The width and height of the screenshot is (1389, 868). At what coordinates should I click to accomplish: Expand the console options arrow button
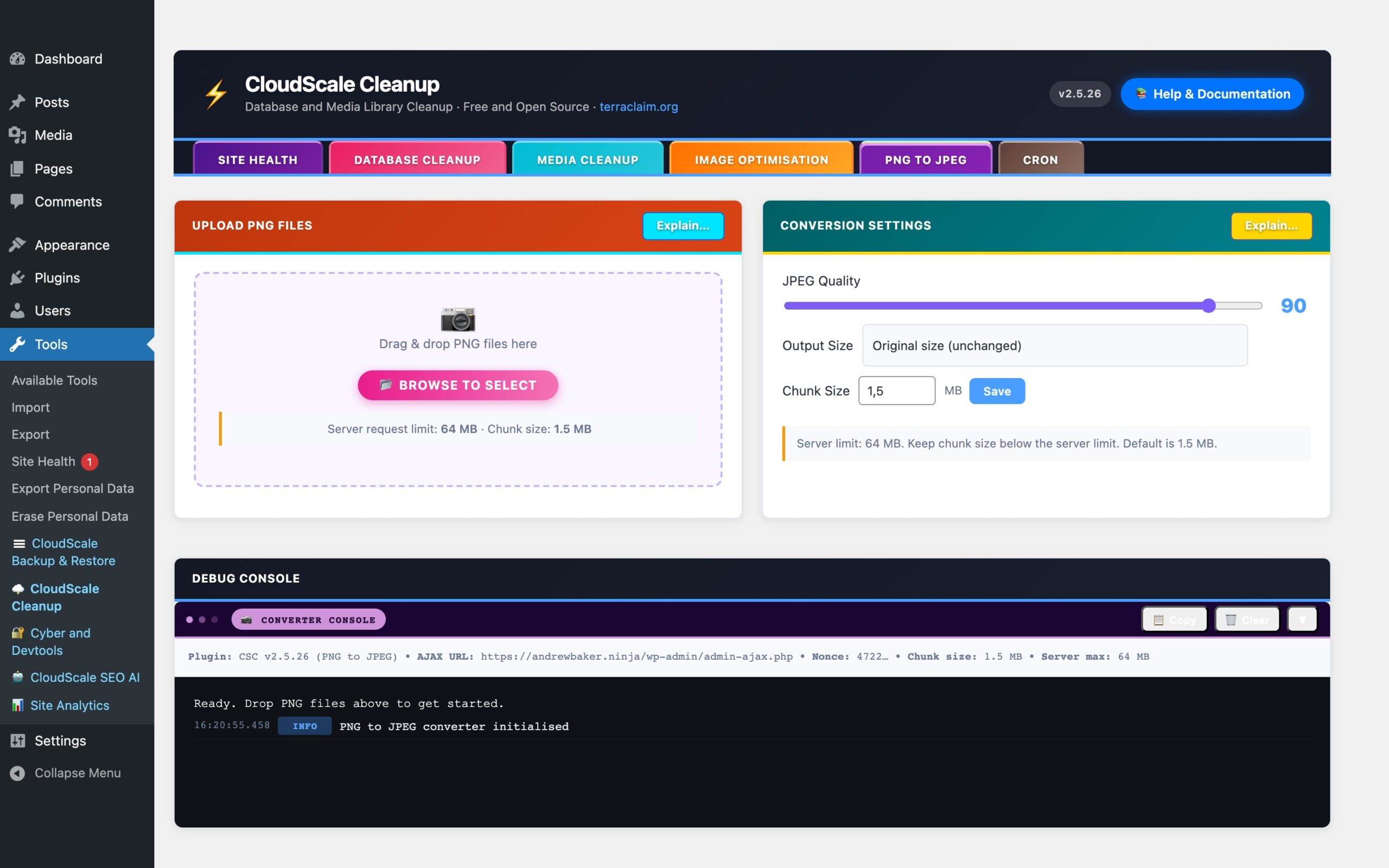pos(1302,619)
